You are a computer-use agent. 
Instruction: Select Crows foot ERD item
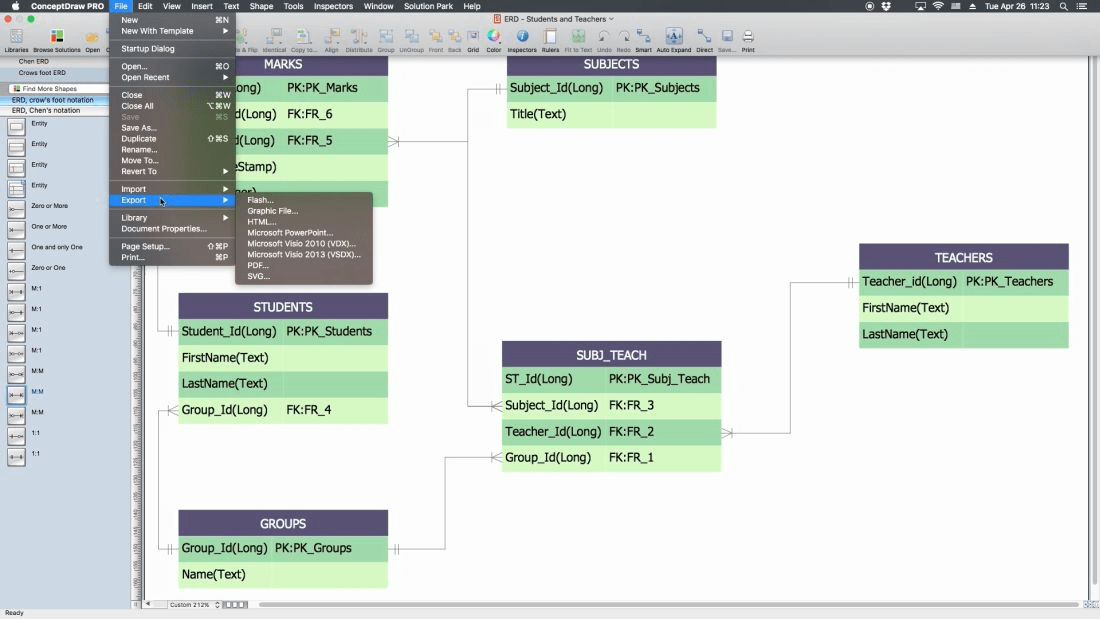tap(42, 72)
